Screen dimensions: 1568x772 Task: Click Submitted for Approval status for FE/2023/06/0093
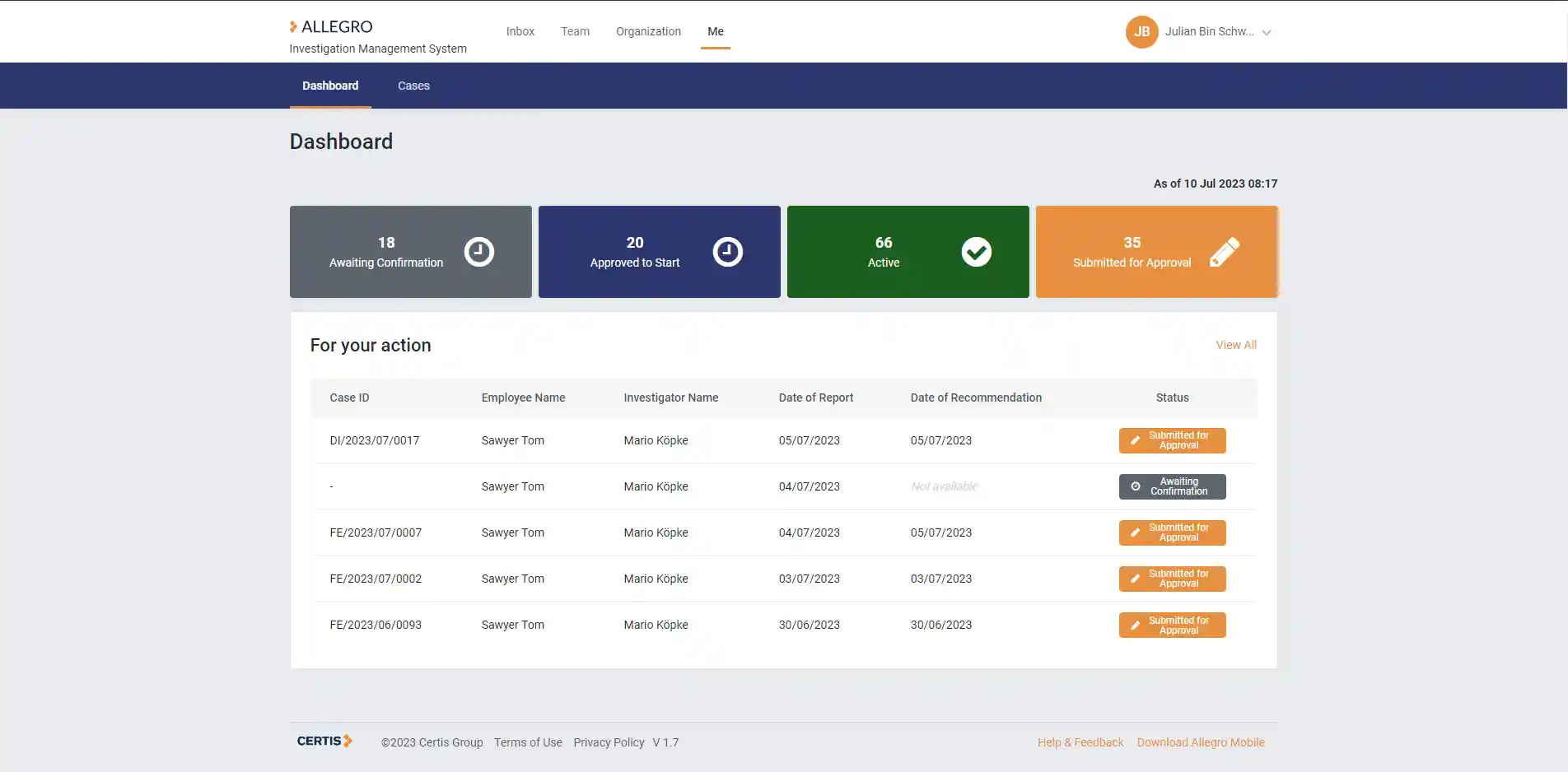1172,625
